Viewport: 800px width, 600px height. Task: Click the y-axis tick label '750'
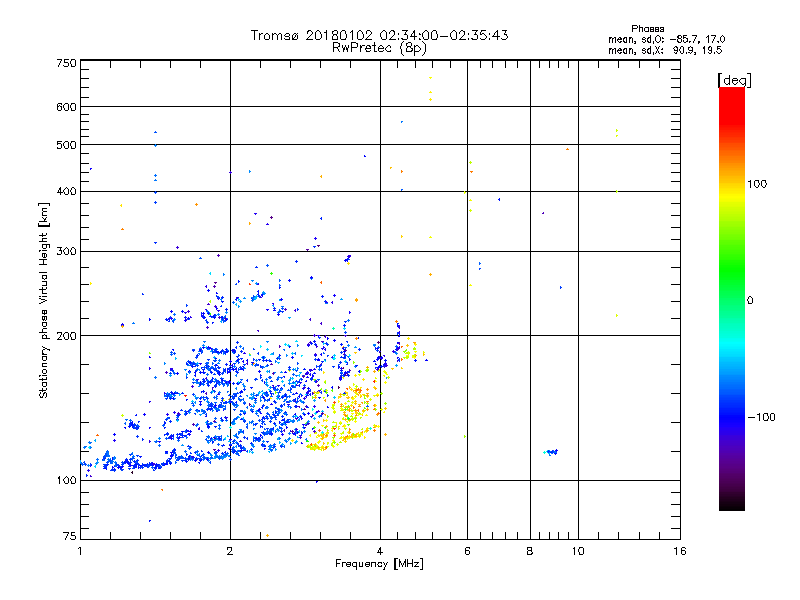pos(66,63)
